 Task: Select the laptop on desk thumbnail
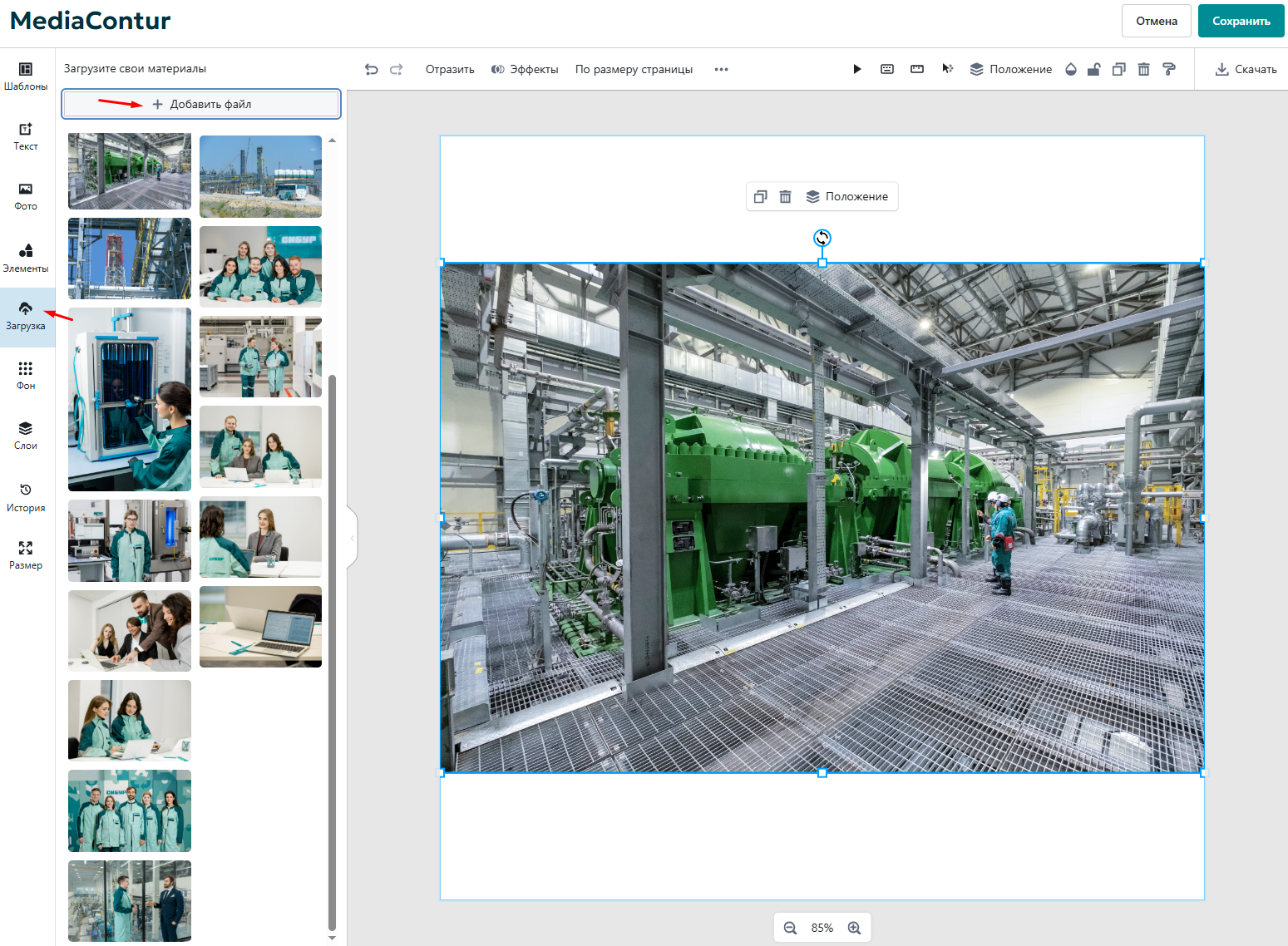pyautogui.click(x=260, y=627)
